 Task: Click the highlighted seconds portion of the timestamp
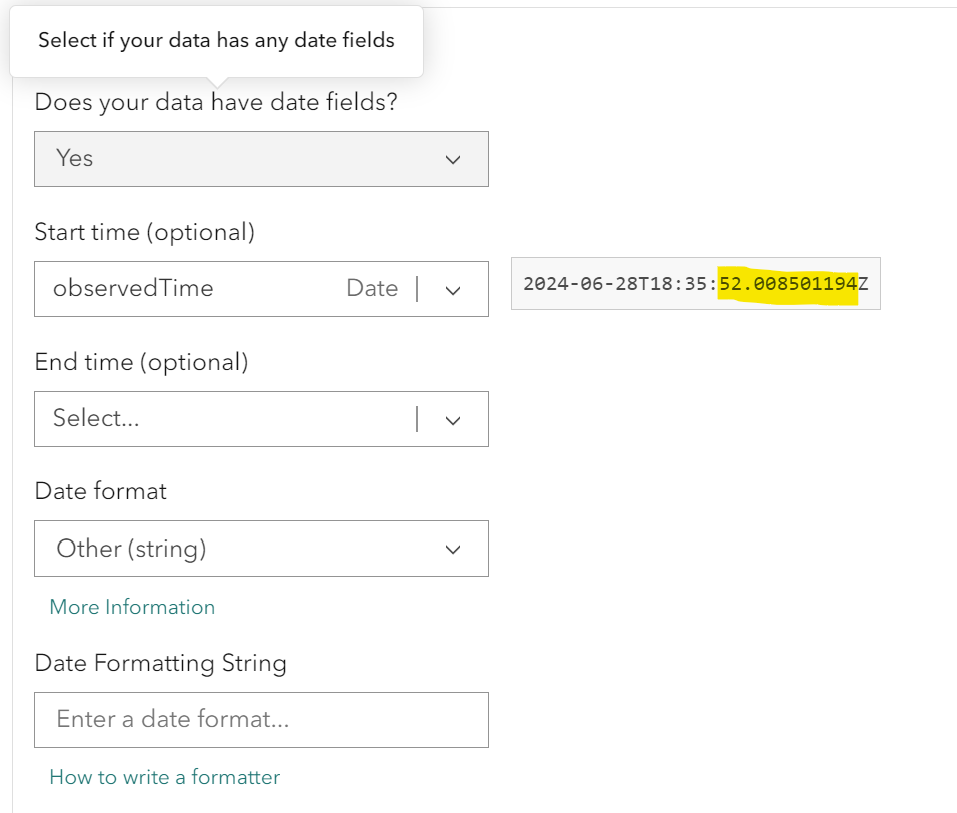coord(786,284)
